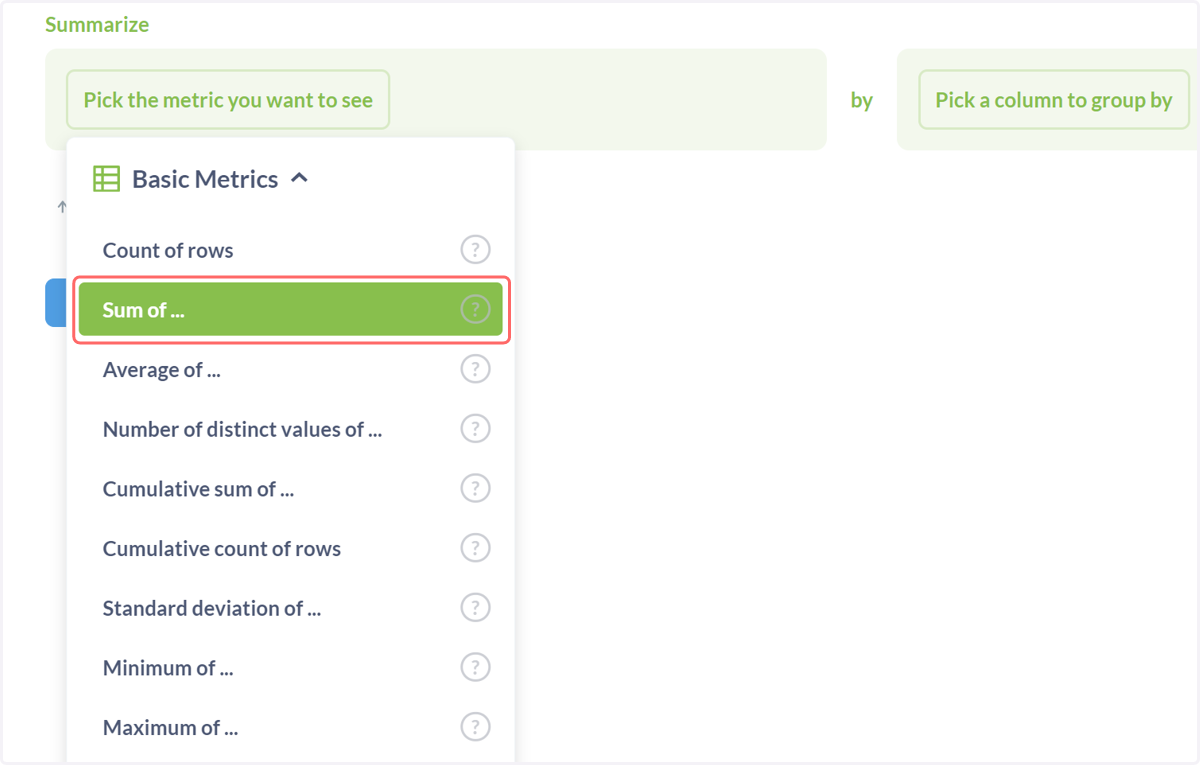Click help icon beside Cumulative sum of
Screen dimensions: 1200x765
pos(475,489)
